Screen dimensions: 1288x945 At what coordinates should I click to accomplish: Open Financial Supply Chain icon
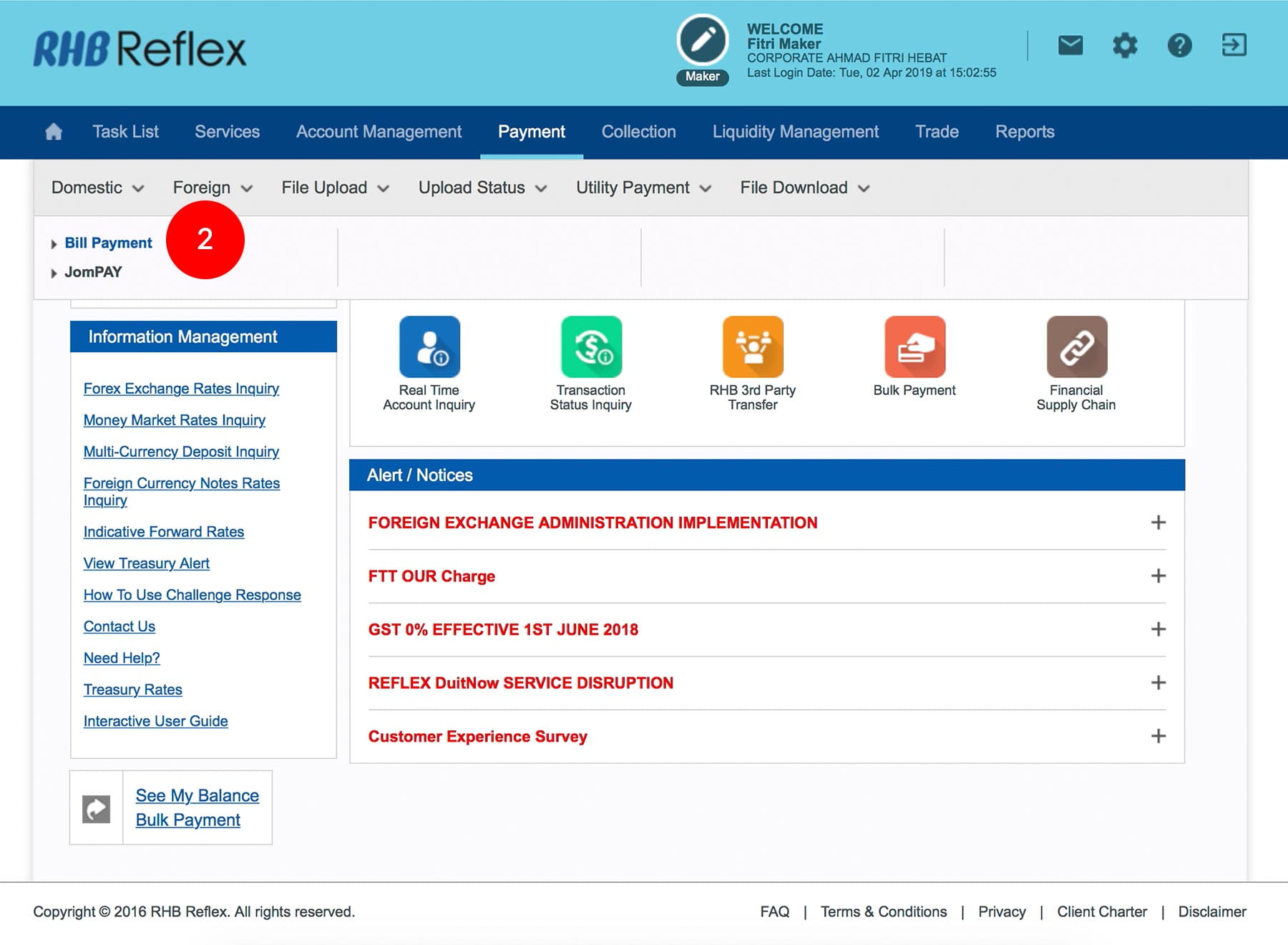1076,347
